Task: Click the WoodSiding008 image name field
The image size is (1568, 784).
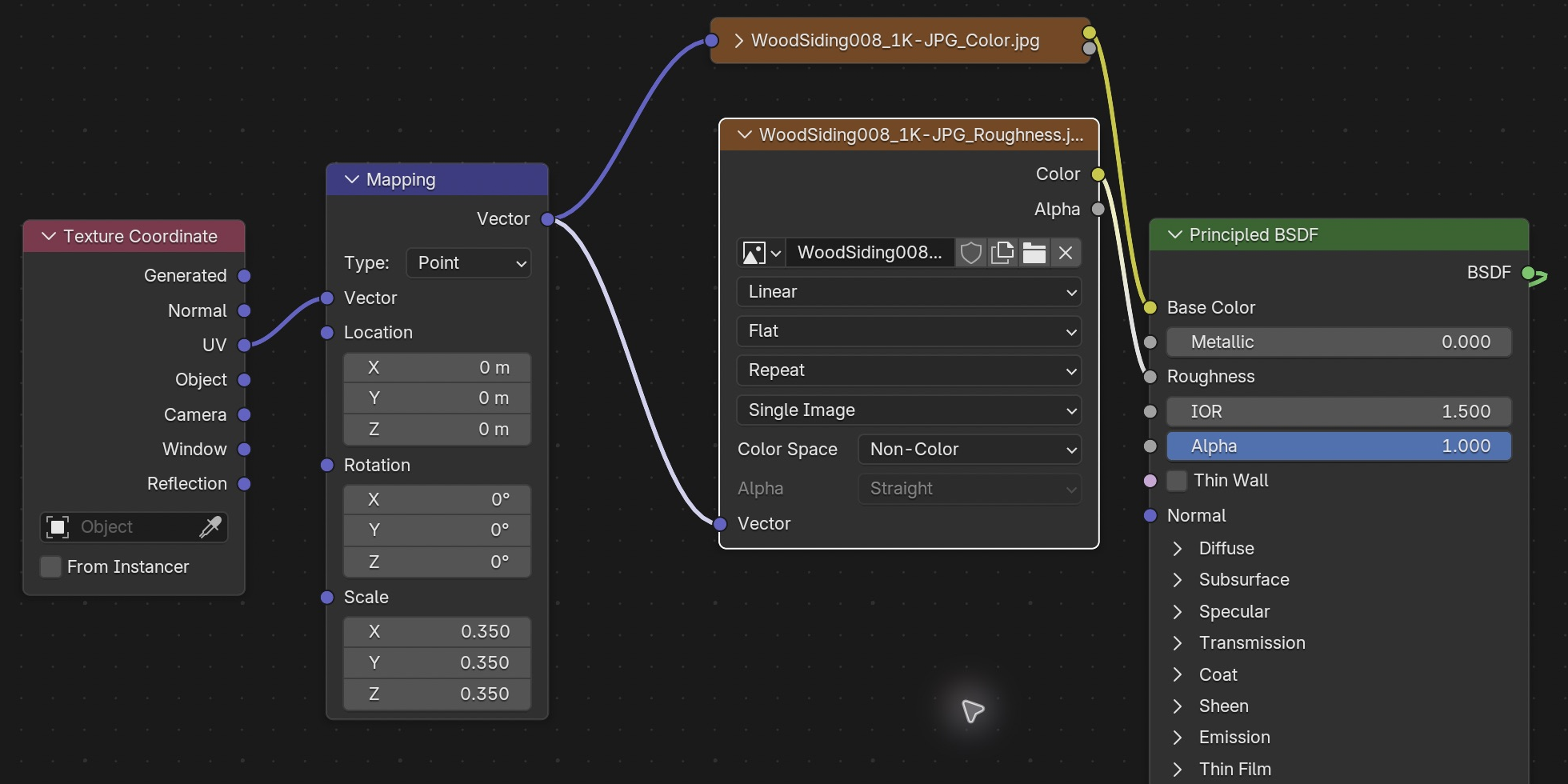Action: [870, 253]
